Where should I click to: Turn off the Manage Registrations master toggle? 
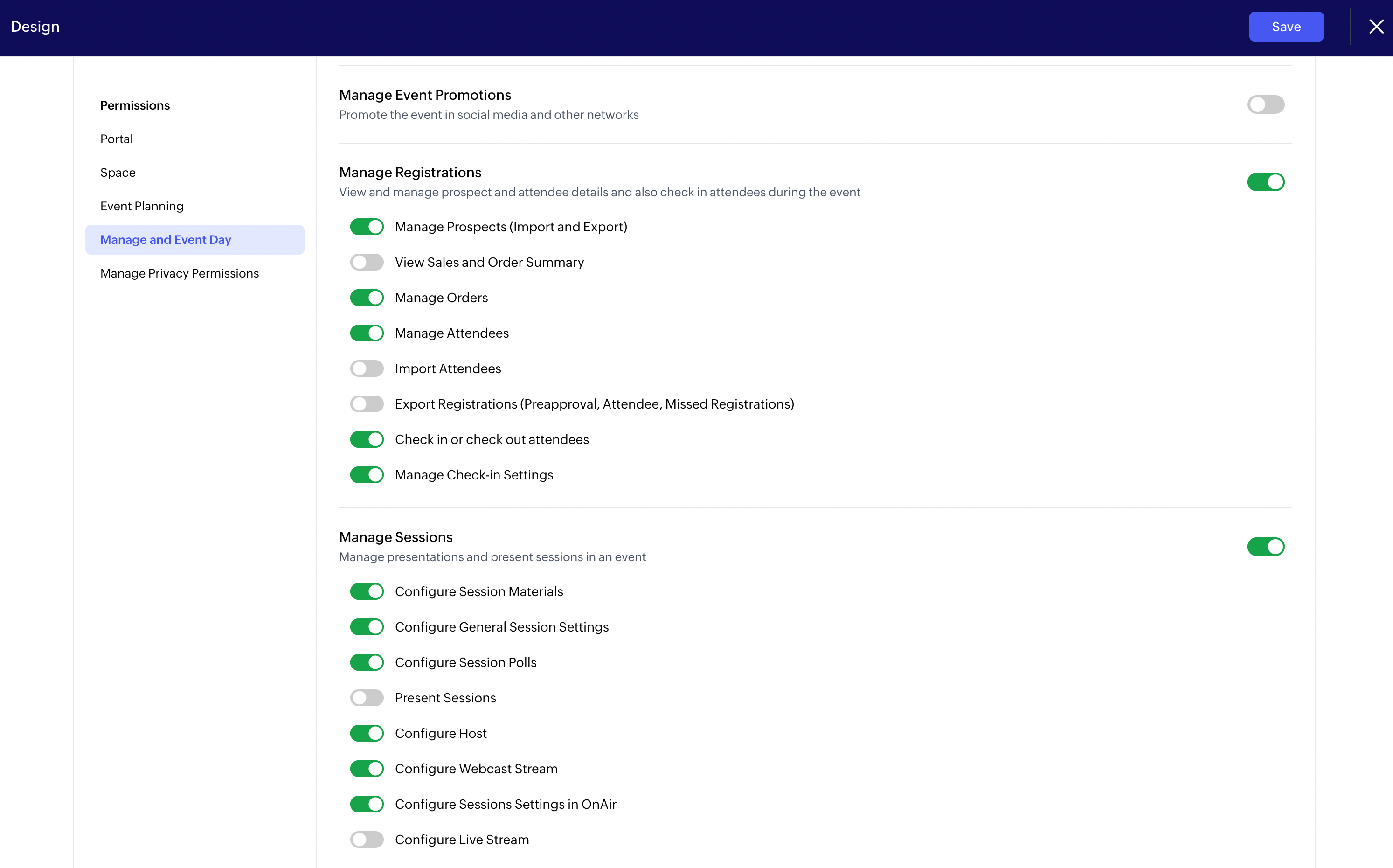tap(1265, 182)
